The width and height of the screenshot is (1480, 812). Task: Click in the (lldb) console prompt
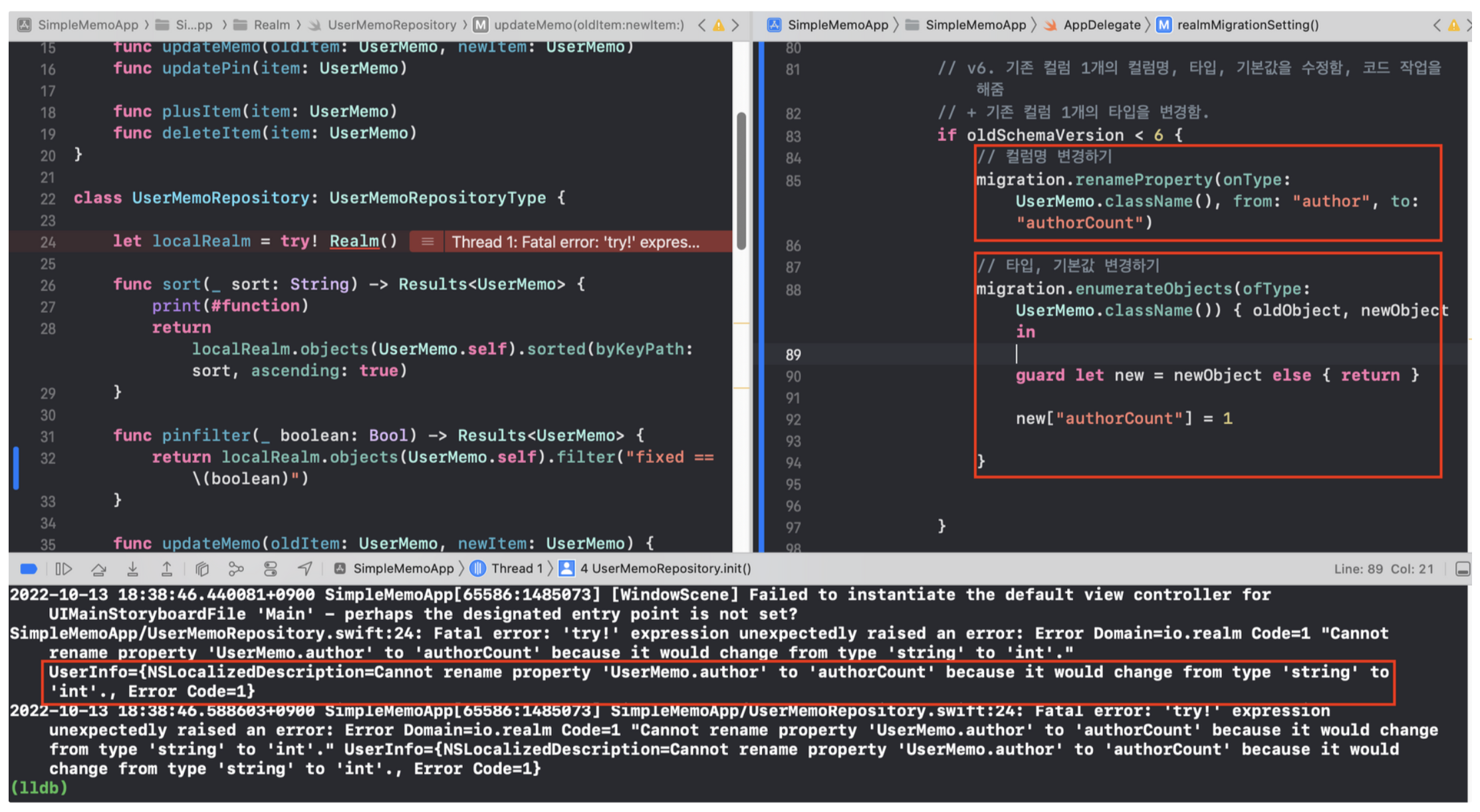coord(39,788)
